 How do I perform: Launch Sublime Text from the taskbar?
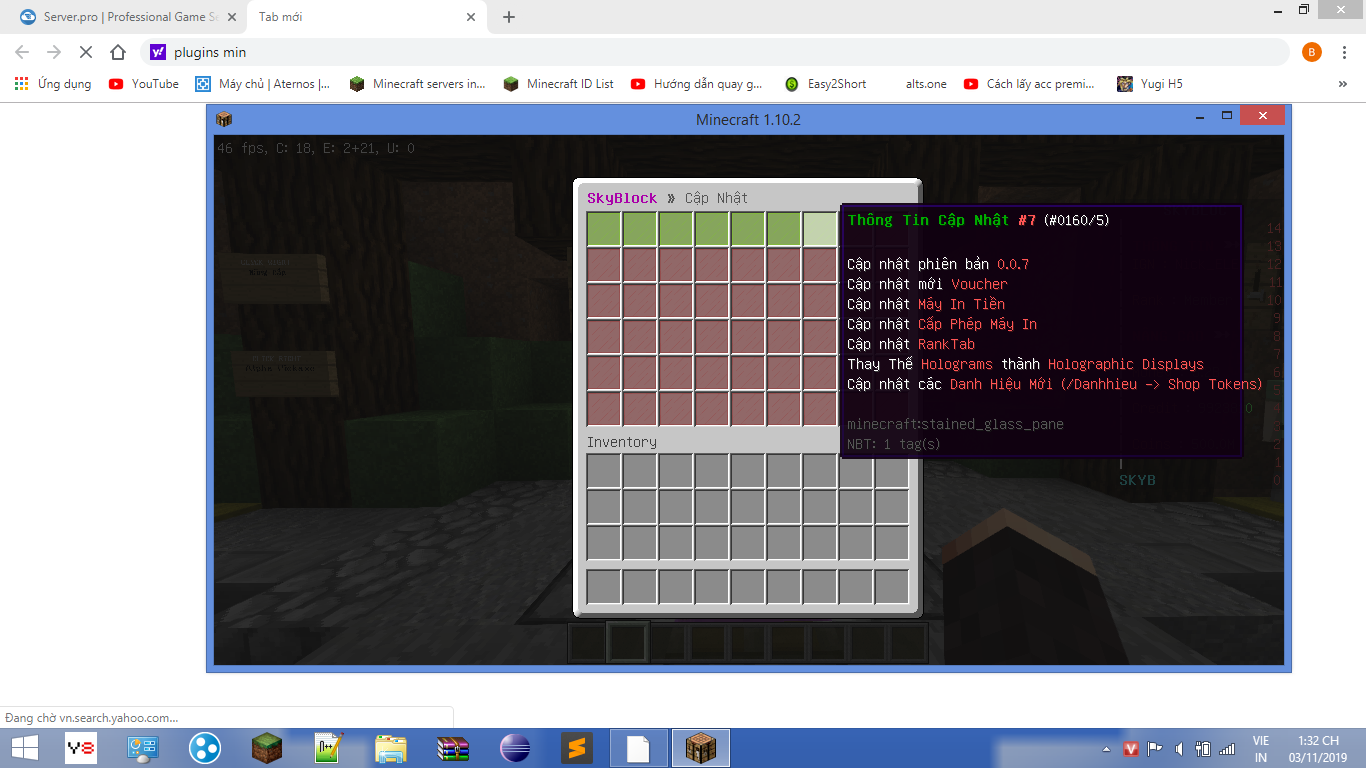(575, 748)
